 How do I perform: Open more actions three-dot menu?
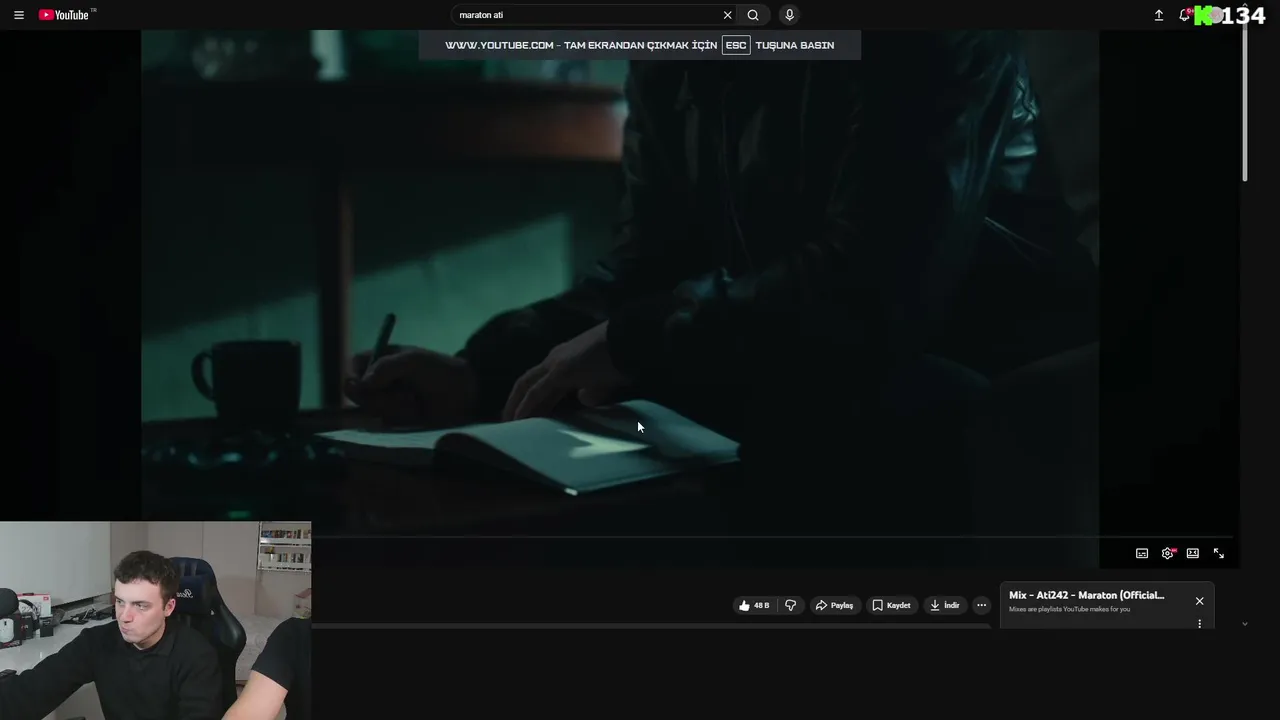click(981, 605)
